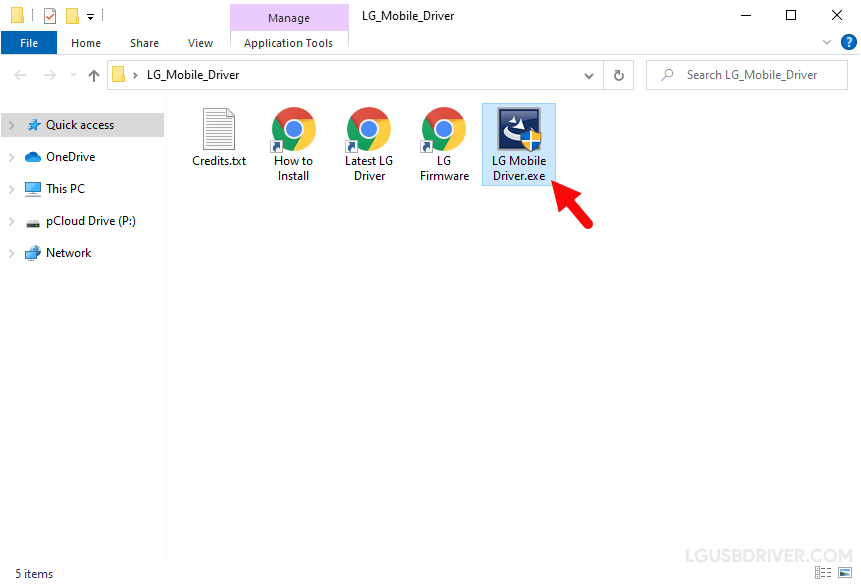Open the address bar history dropdown
861x586 pixels.
coord(589,74)
